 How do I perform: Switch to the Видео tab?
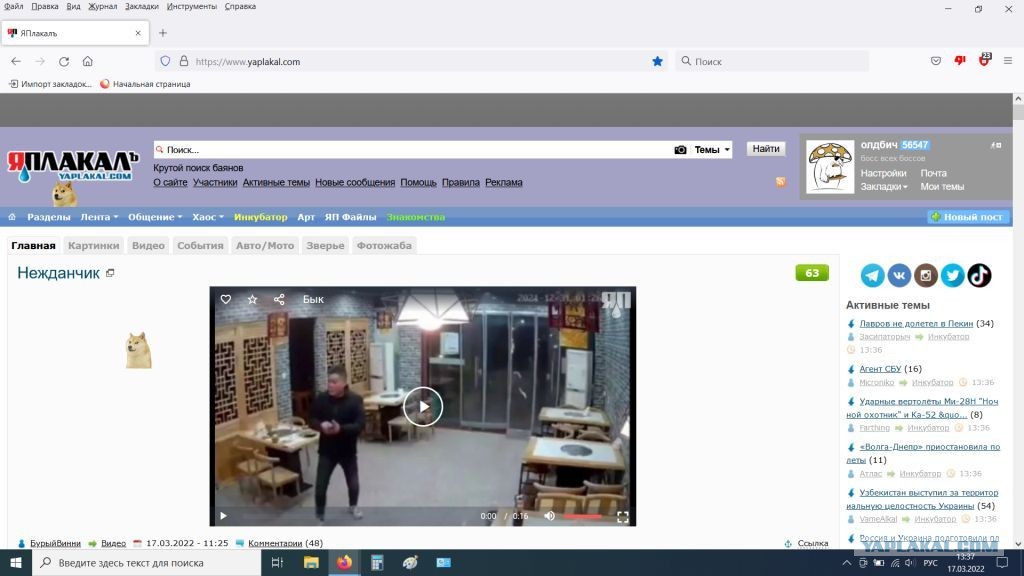pos(148,246)
